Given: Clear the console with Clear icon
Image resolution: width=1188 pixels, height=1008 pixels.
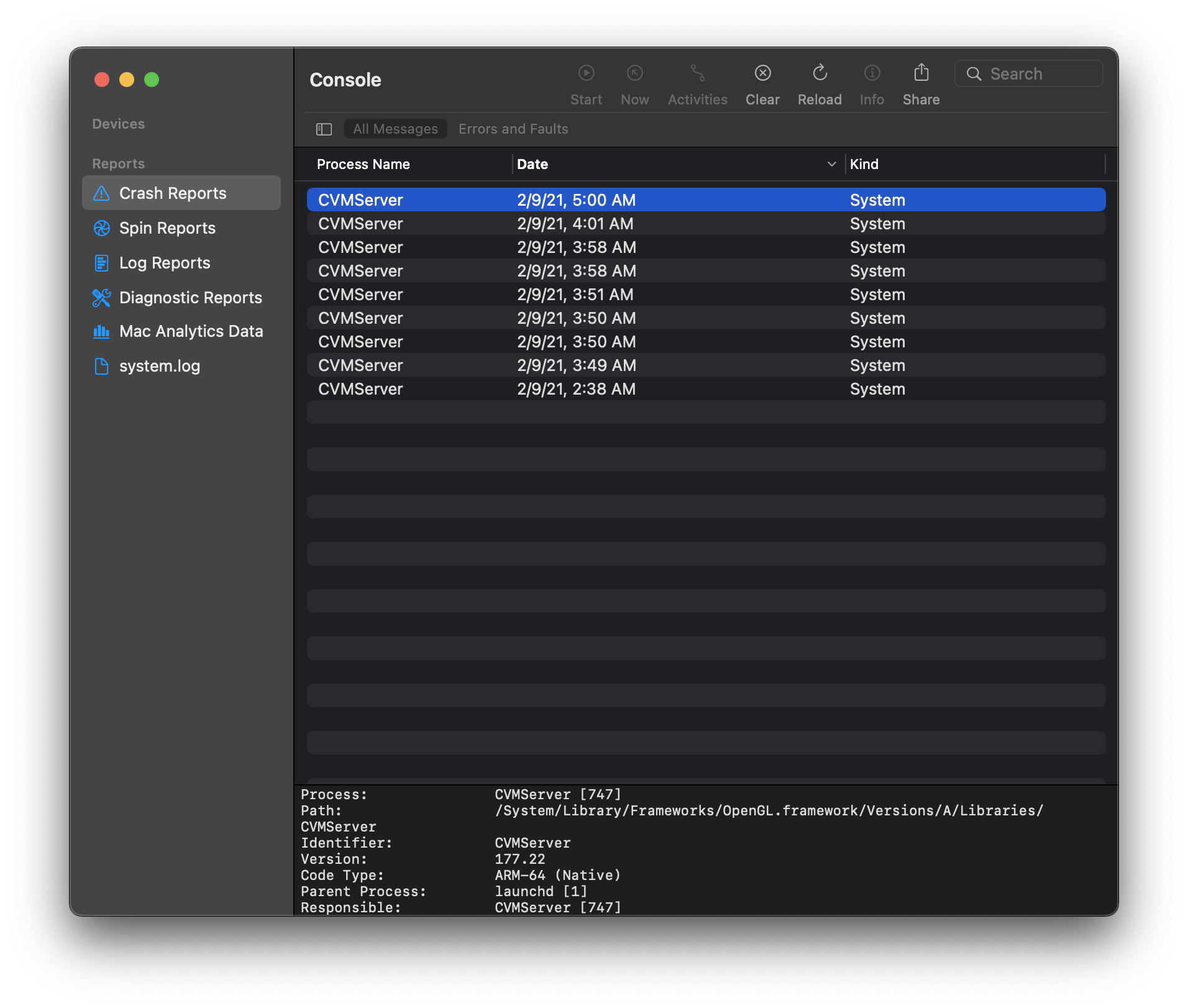Looking at the screenshot, I should point(762,73).
